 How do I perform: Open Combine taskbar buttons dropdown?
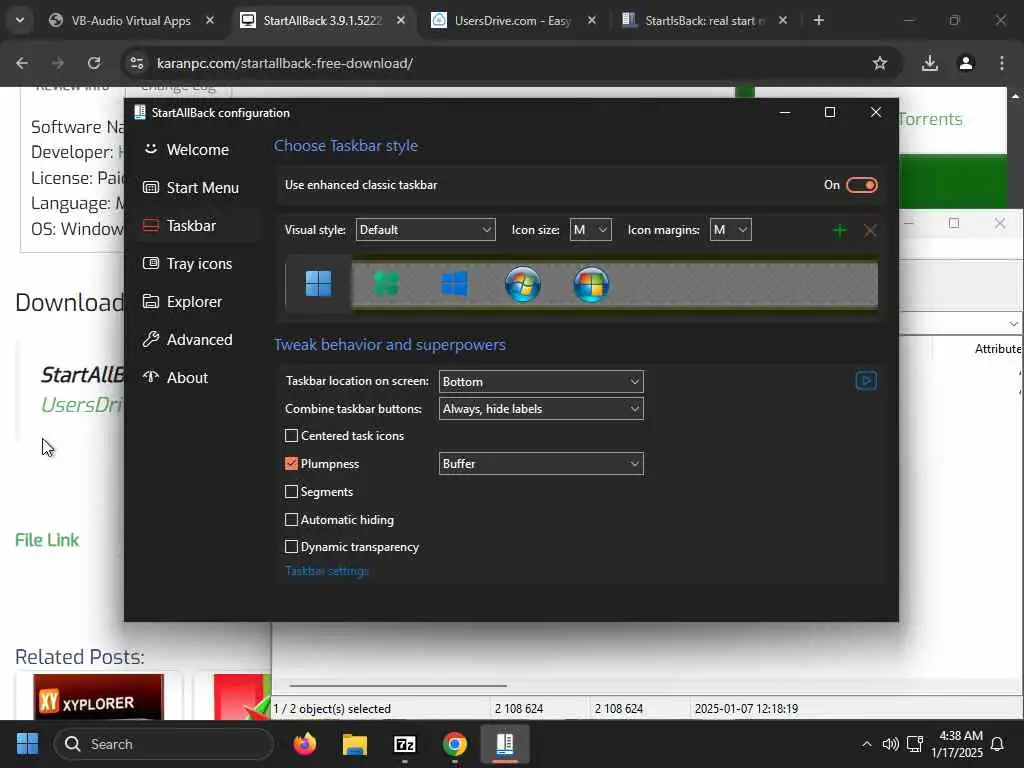tap(541, 409)
